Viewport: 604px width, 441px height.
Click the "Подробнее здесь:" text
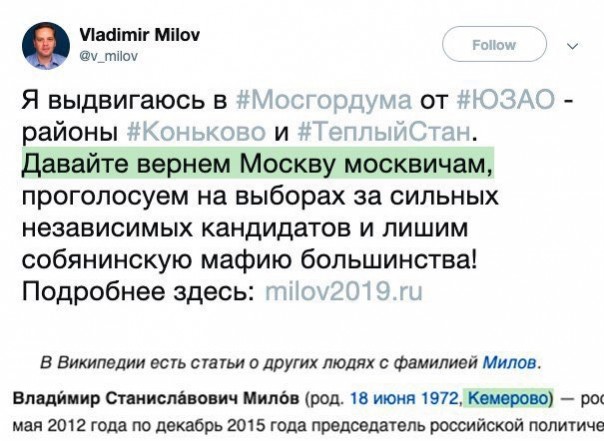[x=135, y=292]
